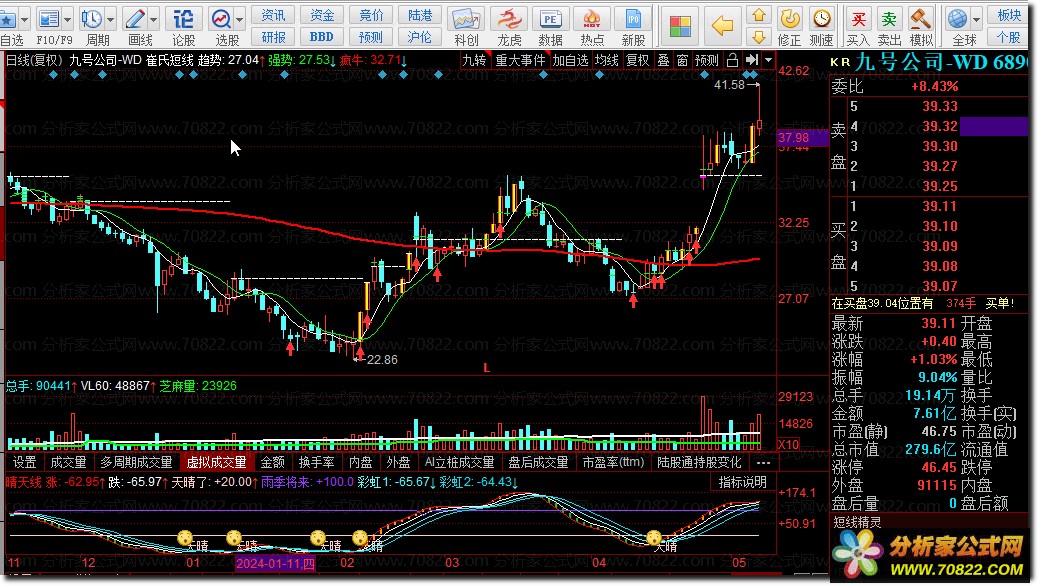Click the 预测 toolbar button below 竞价
Viewport: 1040px width, 586px height.
(x=371, y=36)
